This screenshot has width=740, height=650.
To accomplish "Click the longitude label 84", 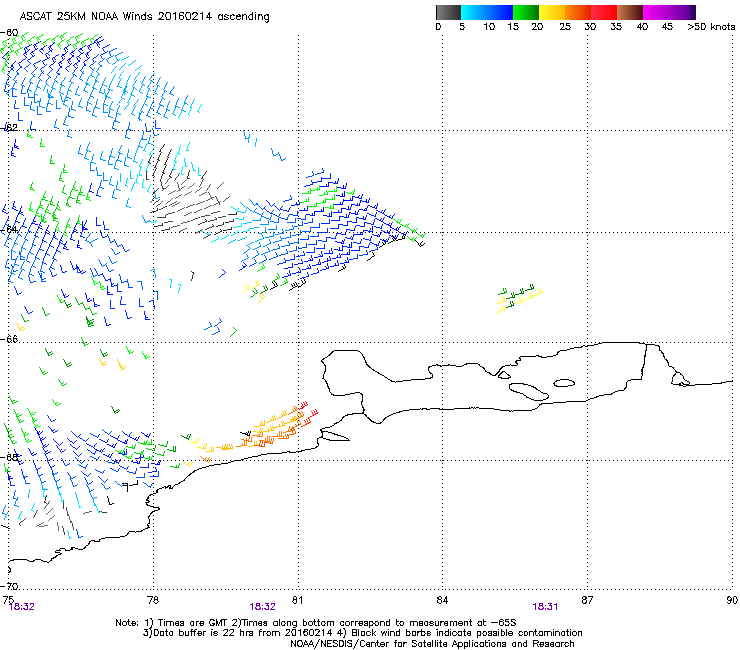I will 442,600.
